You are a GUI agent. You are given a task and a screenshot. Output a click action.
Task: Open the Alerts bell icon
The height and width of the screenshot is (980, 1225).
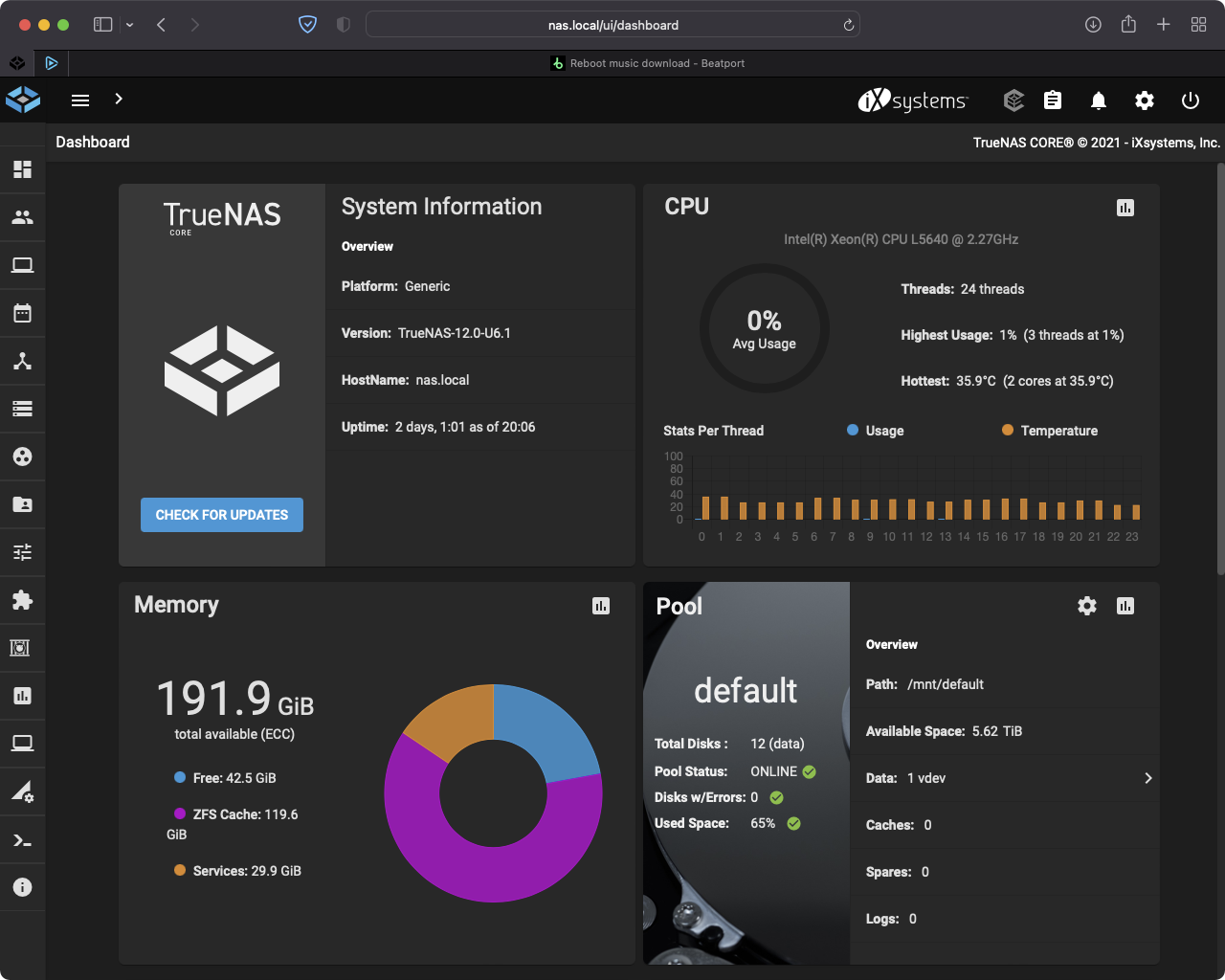tap(1099, 100)
